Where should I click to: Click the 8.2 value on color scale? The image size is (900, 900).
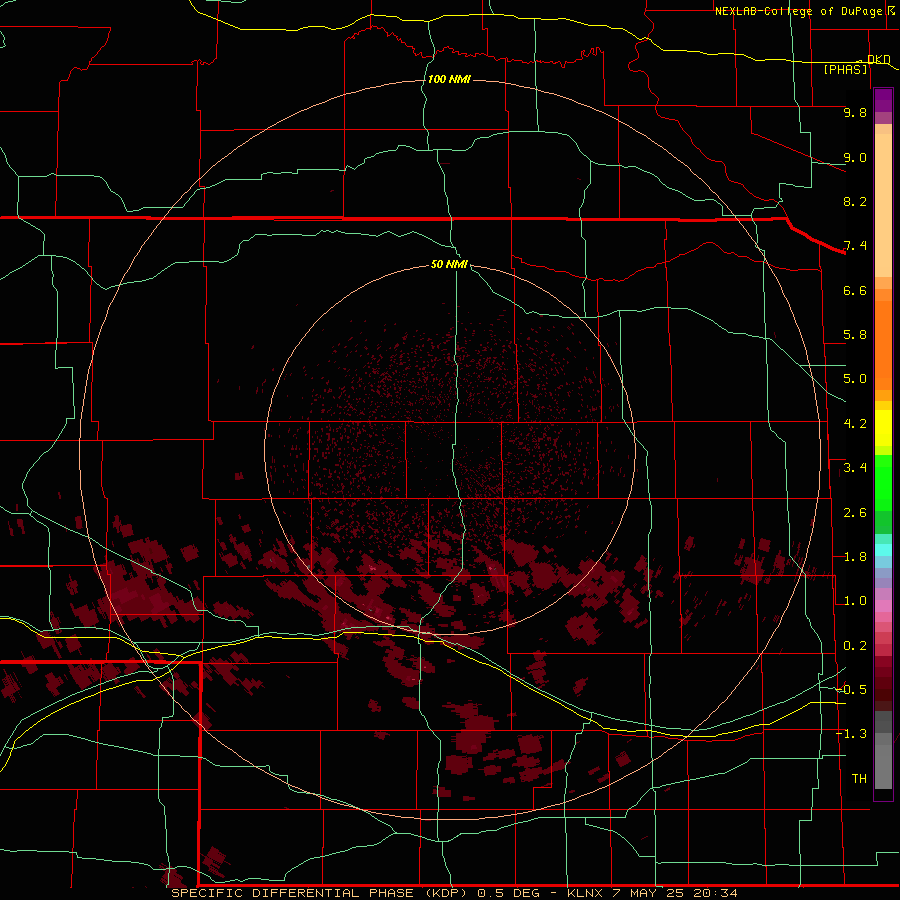[855, 201]
